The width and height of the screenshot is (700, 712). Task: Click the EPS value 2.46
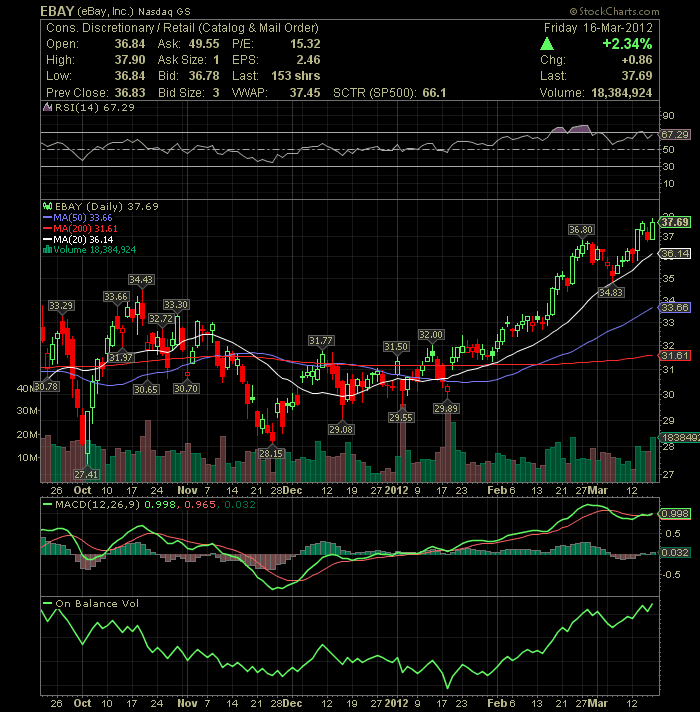[x=308, y=60]
